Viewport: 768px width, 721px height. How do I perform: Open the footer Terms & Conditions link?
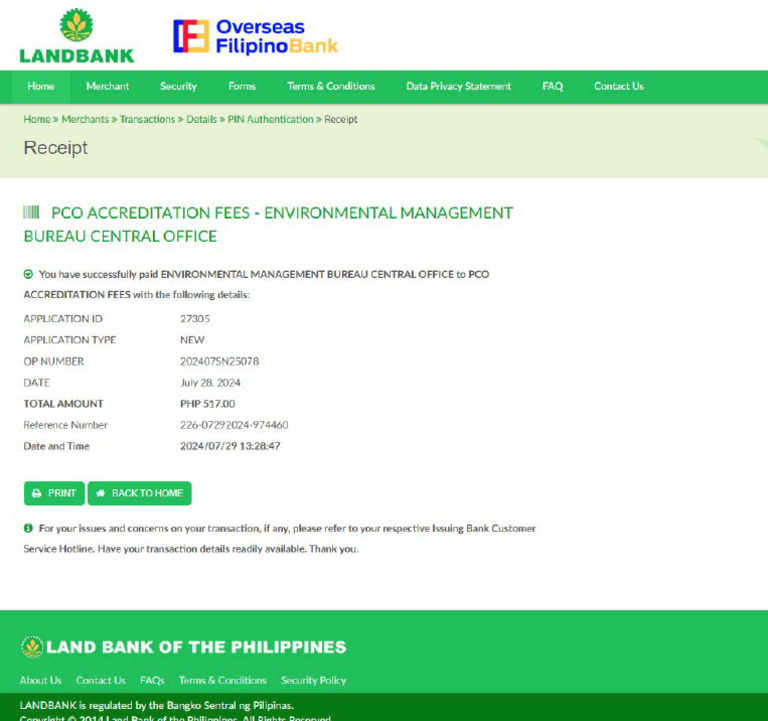(x=223, y=680)
